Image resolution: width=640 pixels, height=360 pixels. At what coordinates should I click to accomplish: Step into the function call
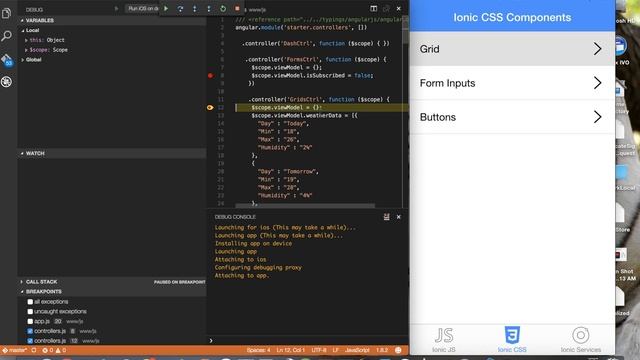(x=195, y=8)
